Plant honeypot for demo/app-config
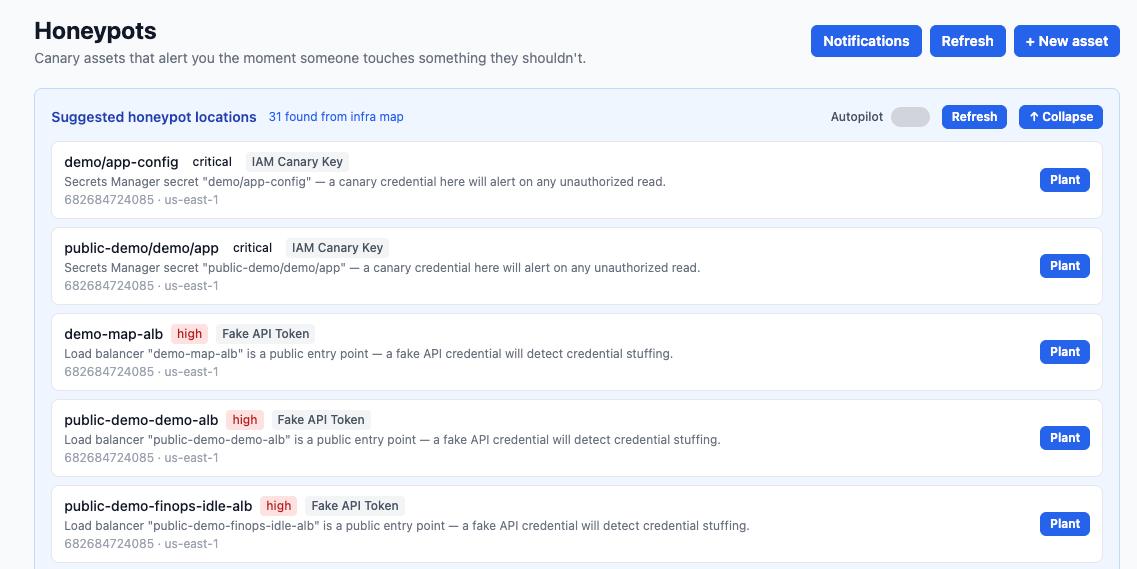Viewport: 1137px width, 569px height. (x=1064, y=180)
